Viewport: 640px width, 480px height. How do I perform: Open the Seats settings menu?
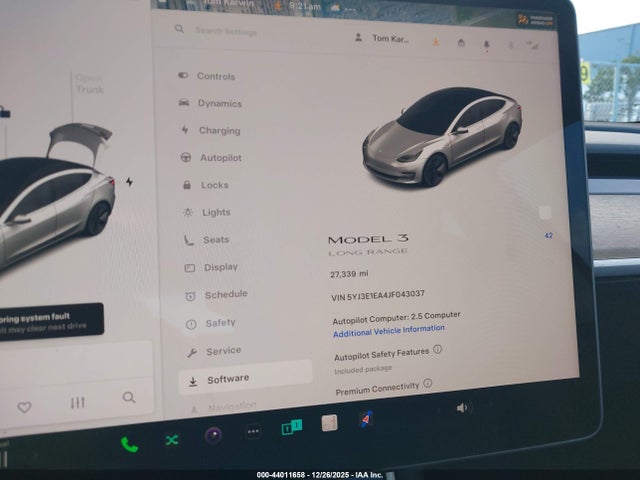(x=206, y=240)
